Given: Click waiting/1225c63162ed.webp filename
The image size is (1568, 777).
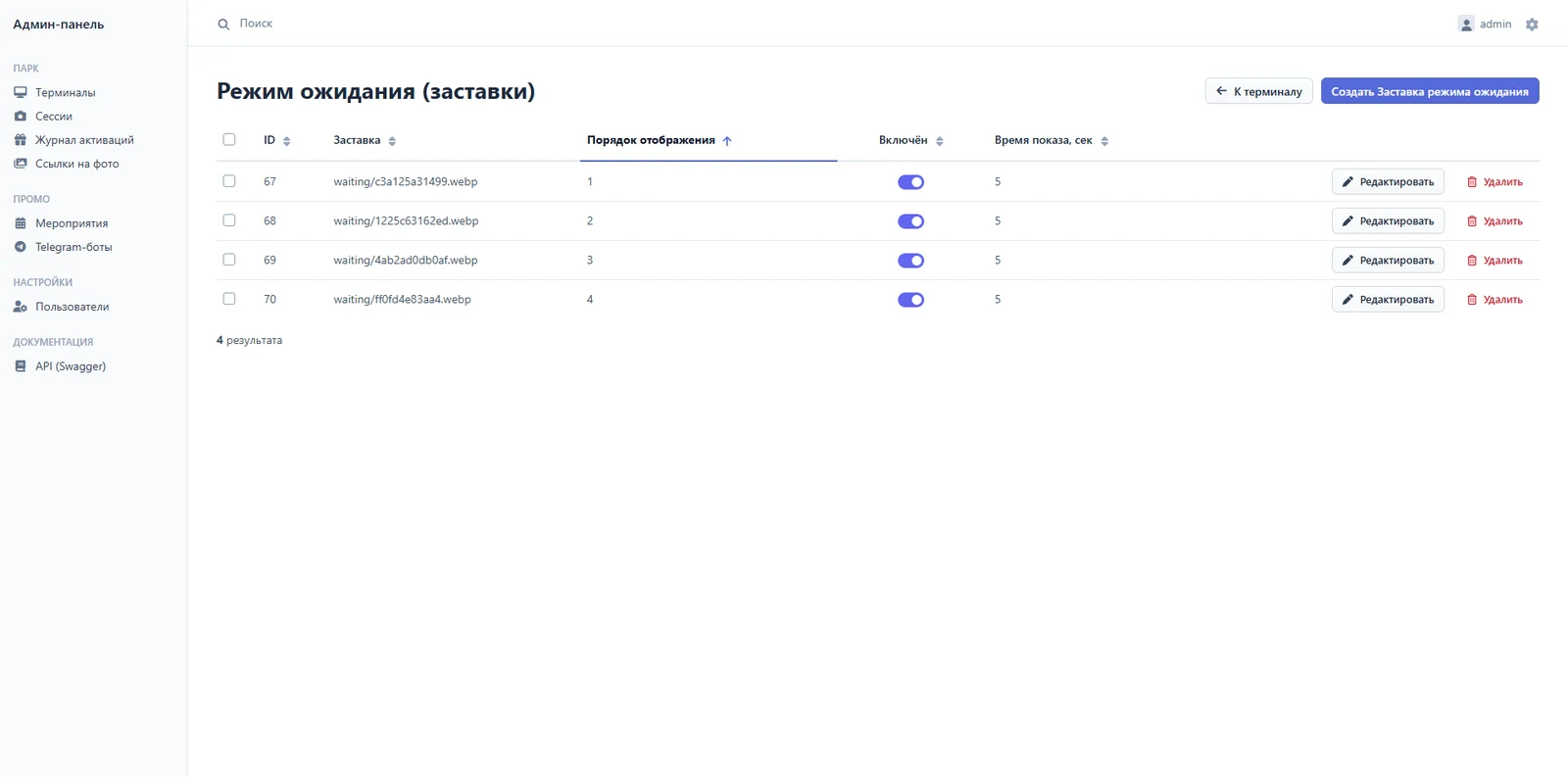Looking at the screenshot, I should tap(406, 221).
